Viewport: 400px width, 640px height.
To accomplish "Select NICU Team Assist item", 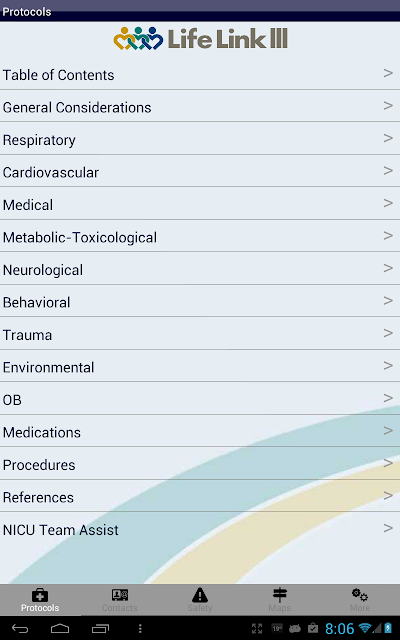I will click(x=200, y=529).
